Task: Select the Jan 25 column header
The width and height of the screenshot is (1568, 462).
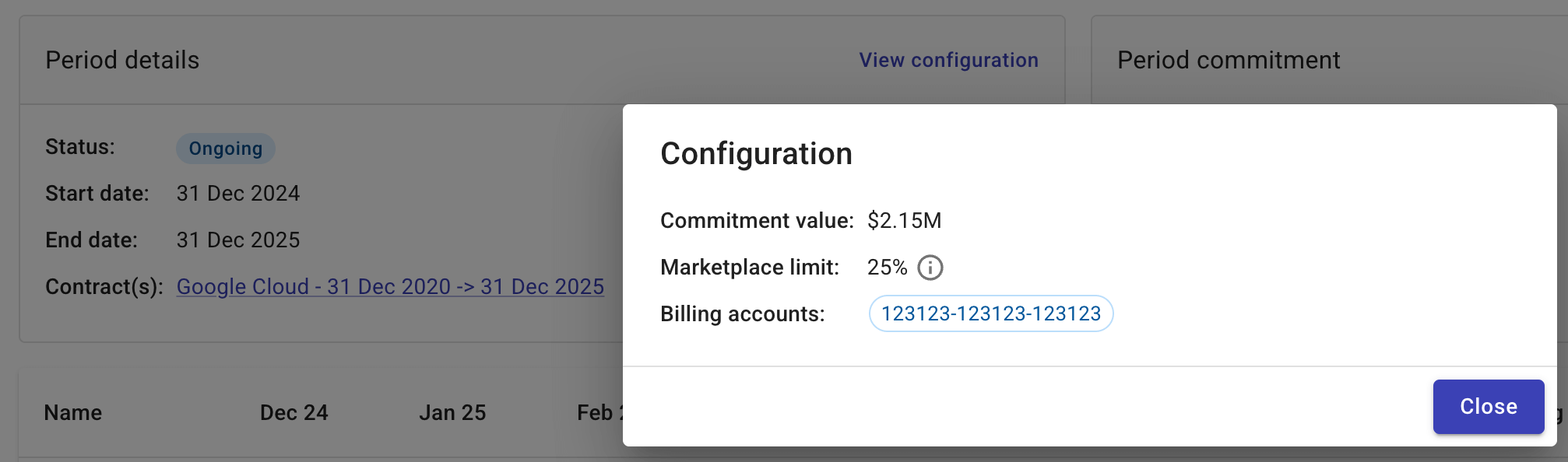Action: pyautogui.click(x=452, y=412)
